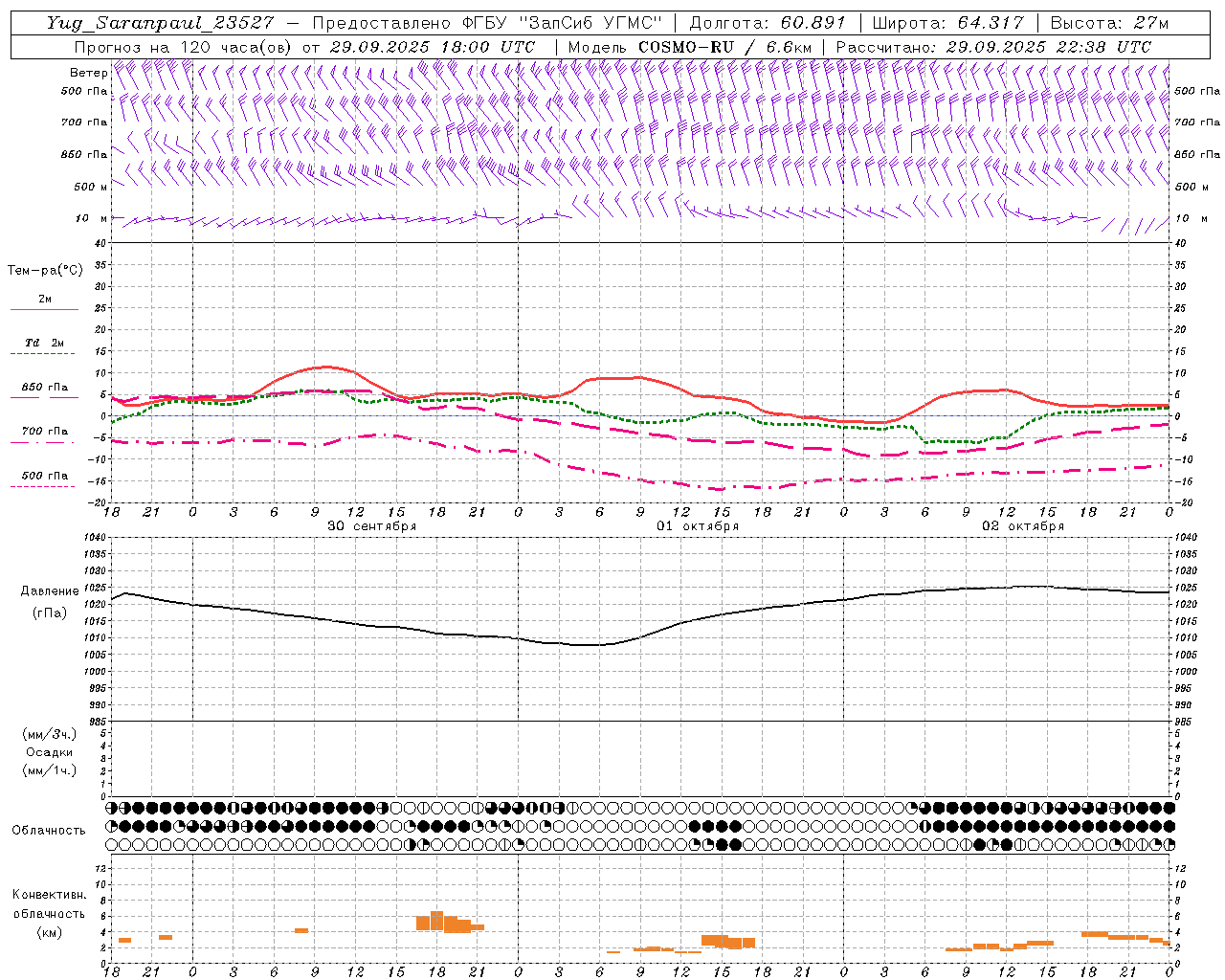Image resolution: width=1225 pixels, height=980 pixels.
Task: Click the (мм/3ч.) precipitation unit label
Action: [x=50, y=734]
